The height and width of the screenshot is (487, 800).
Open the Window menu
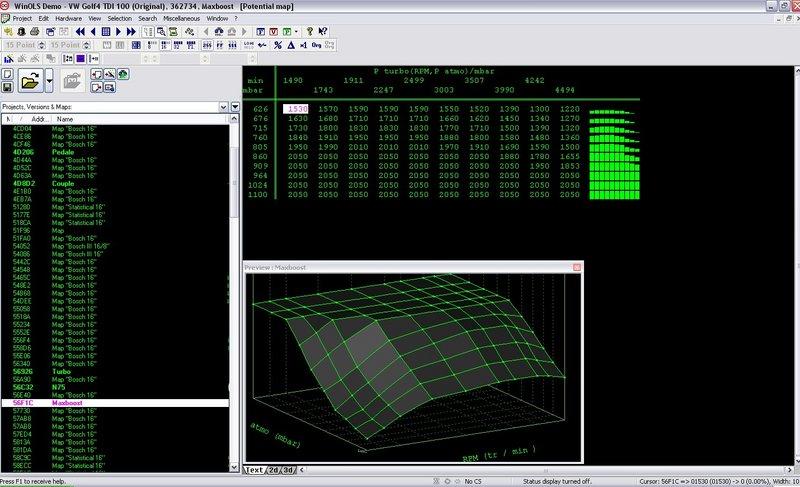[217, 18]
